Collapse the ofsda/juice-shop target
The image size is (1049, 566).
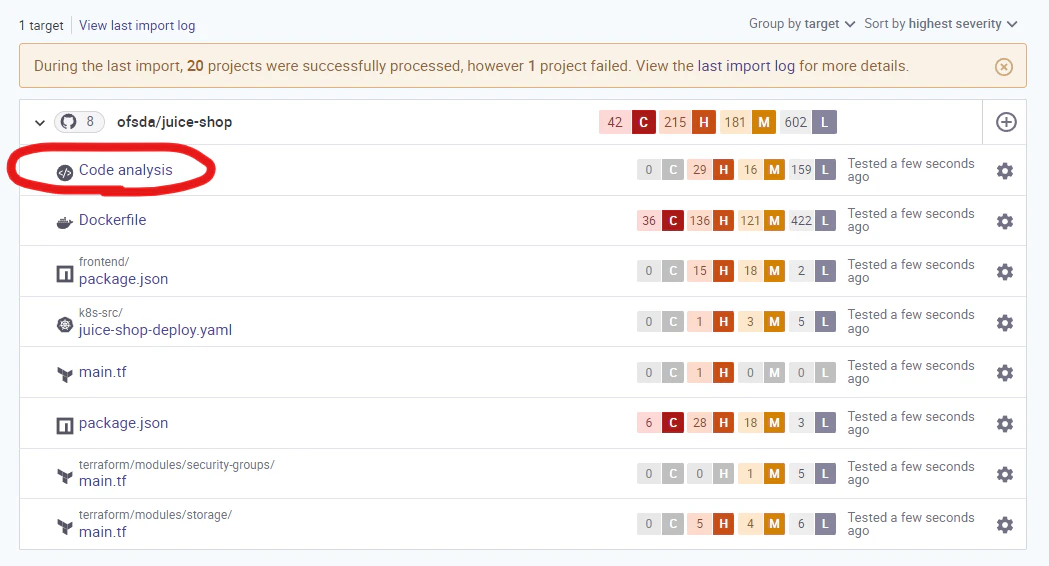pyautogui.click(x=39, y=122)
